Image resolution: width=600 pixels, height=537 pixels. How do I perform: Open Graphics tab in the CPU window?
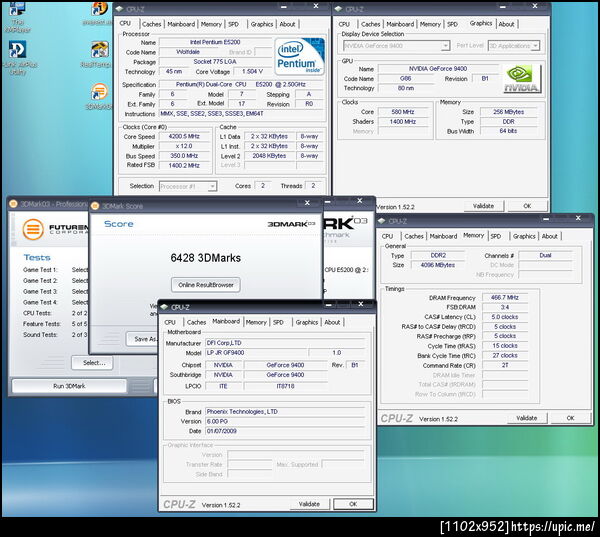pos(262,24)
